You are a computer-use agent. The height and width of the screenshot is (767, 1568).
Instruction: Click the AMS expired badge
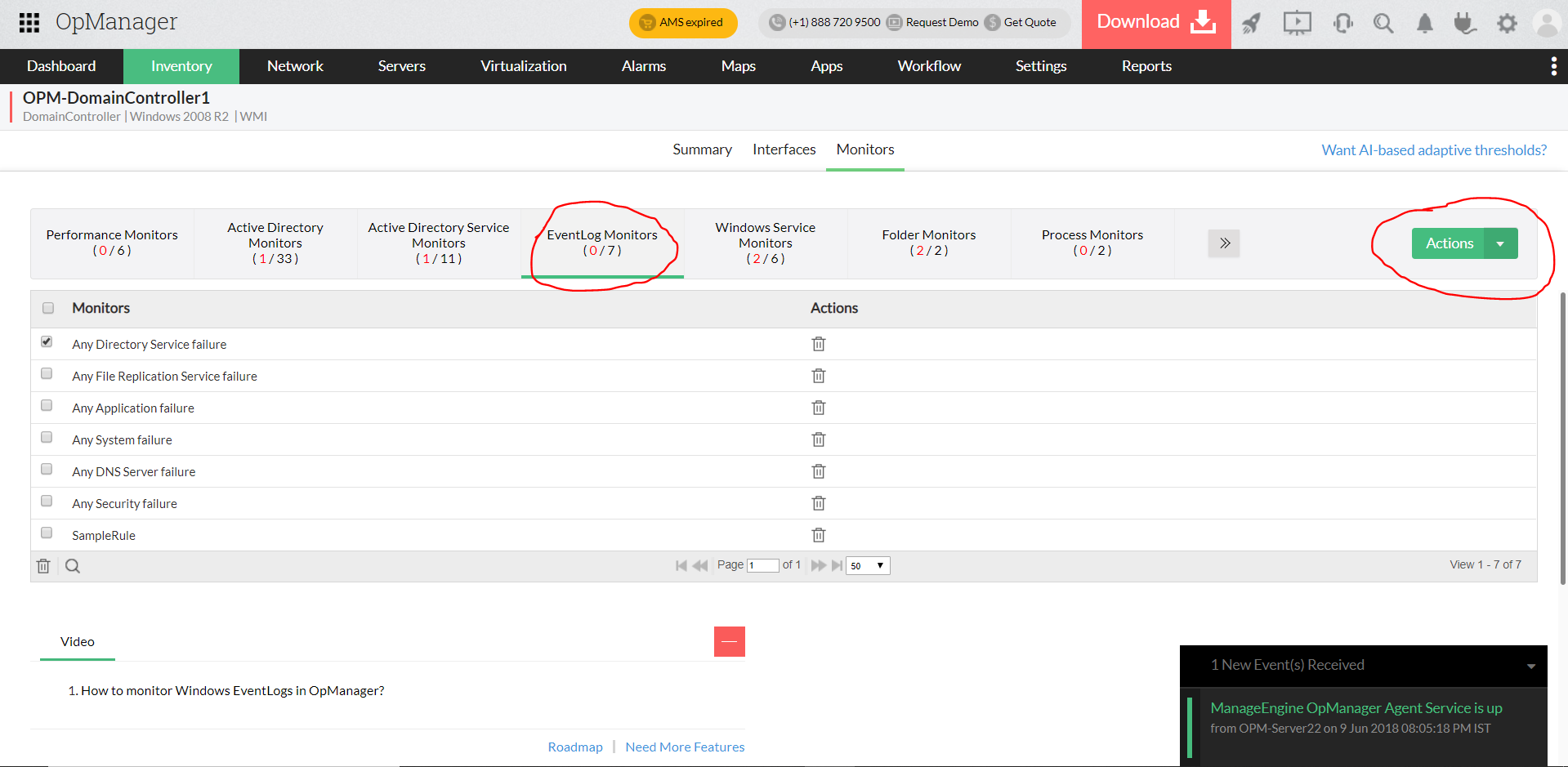pos(683,23)
